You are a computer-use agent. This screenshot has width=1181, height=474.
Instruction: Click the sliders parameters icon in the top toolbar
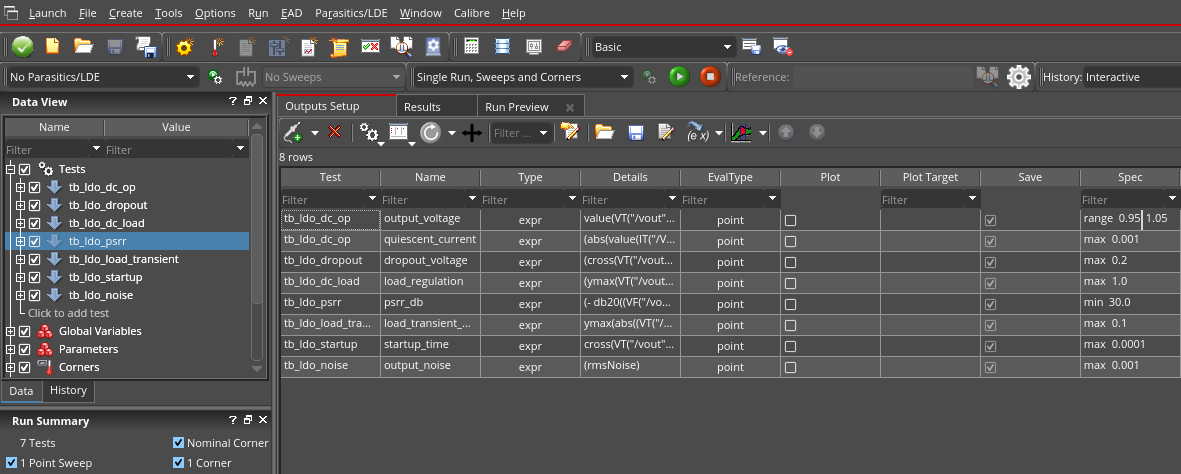[278, 47]
